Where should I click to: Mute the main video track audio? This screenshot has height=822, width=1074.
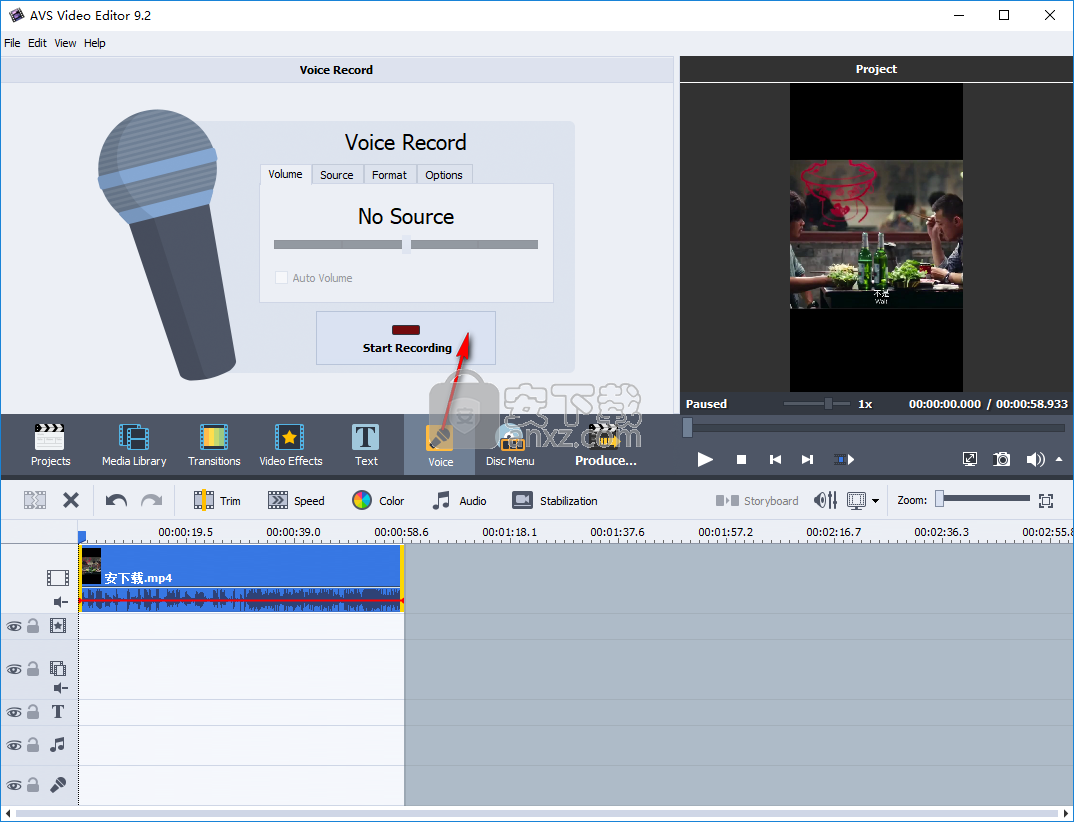[x=61, y=602]
